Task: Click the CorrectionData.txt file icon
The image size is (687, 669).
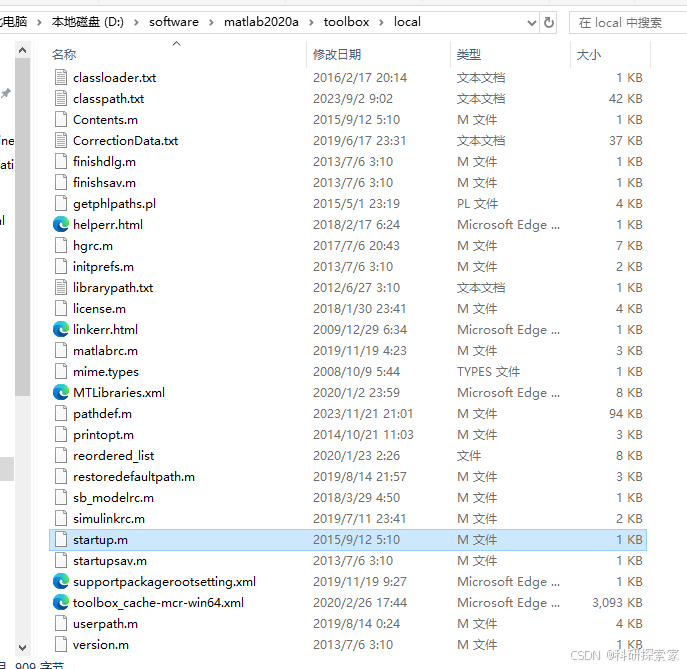Action: pyautogui.click(x=61, y=141)
